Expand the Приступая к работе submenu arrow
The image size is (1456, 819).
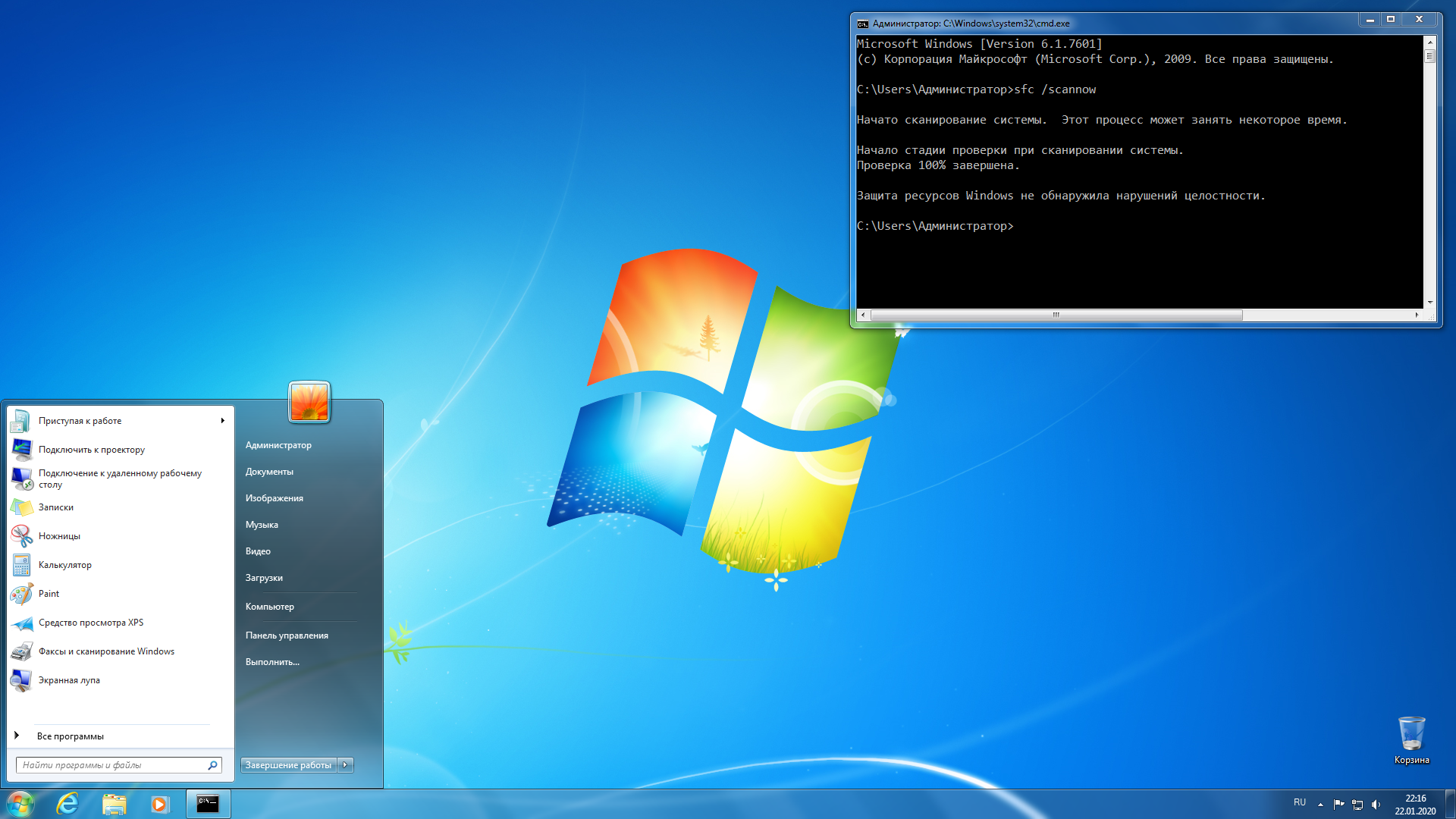[223, 421]
